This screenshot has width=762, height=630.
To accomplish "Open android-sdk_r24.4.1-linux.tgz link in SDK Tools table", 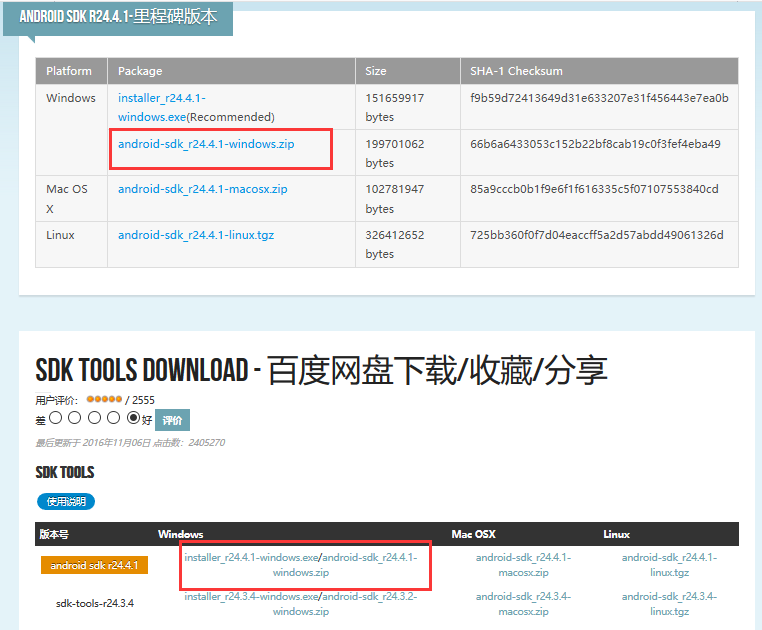I will tap(669, 565).
